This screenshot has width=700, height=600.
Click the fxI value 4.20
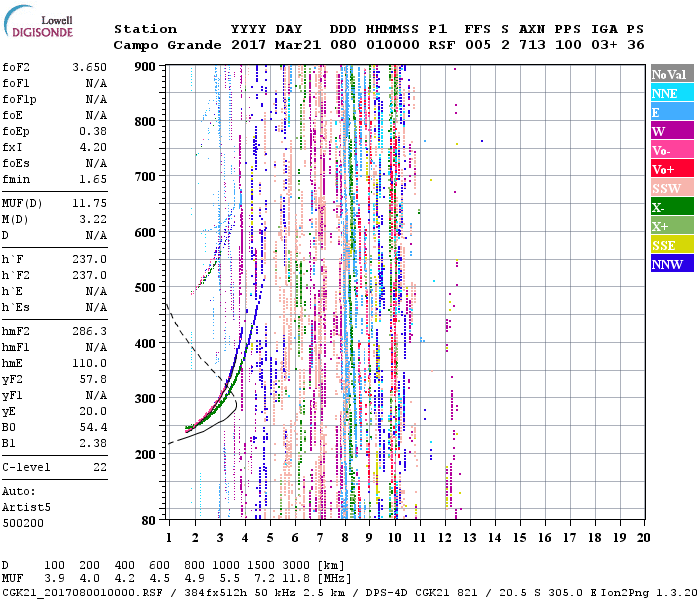93,147
